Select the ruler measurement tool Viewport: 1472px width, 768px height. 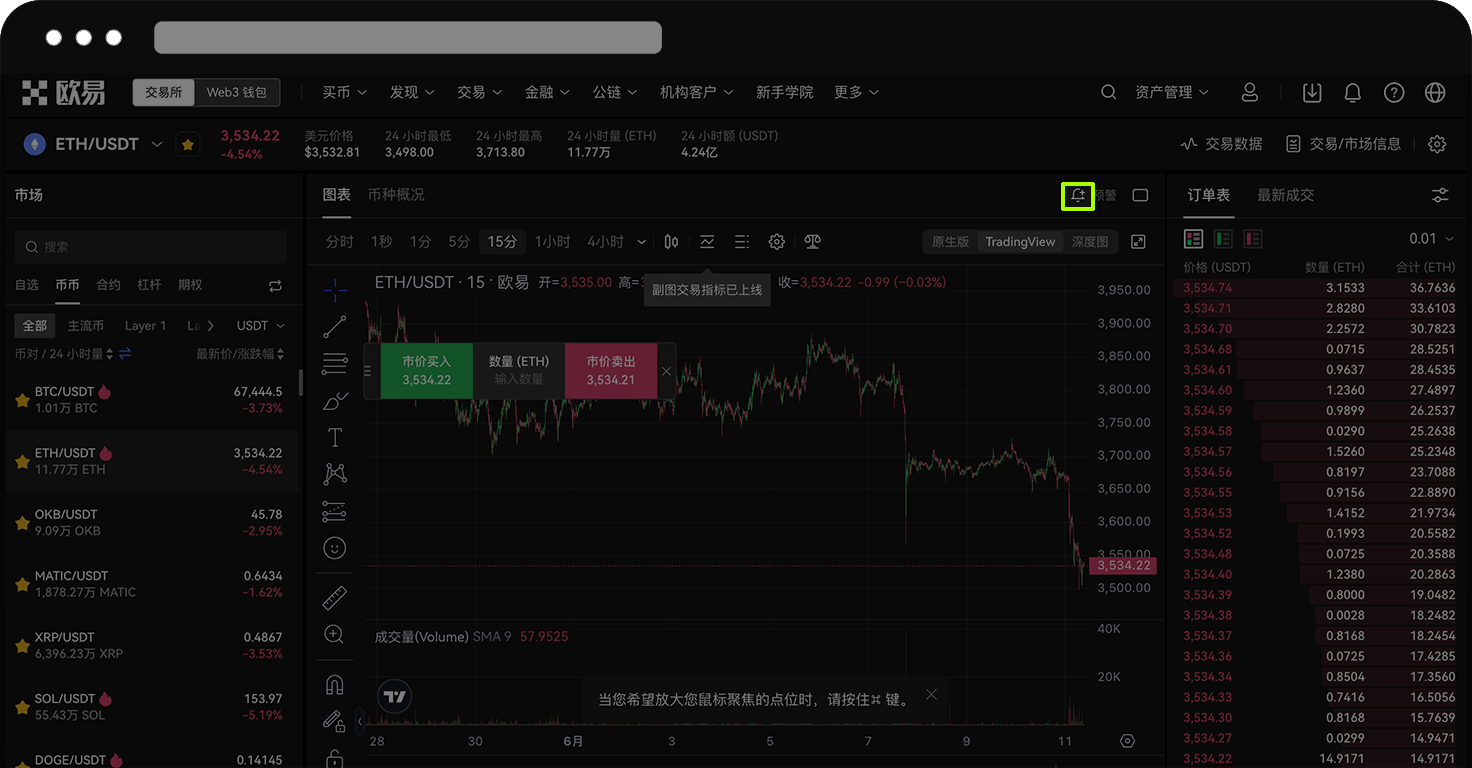point(335,596)
